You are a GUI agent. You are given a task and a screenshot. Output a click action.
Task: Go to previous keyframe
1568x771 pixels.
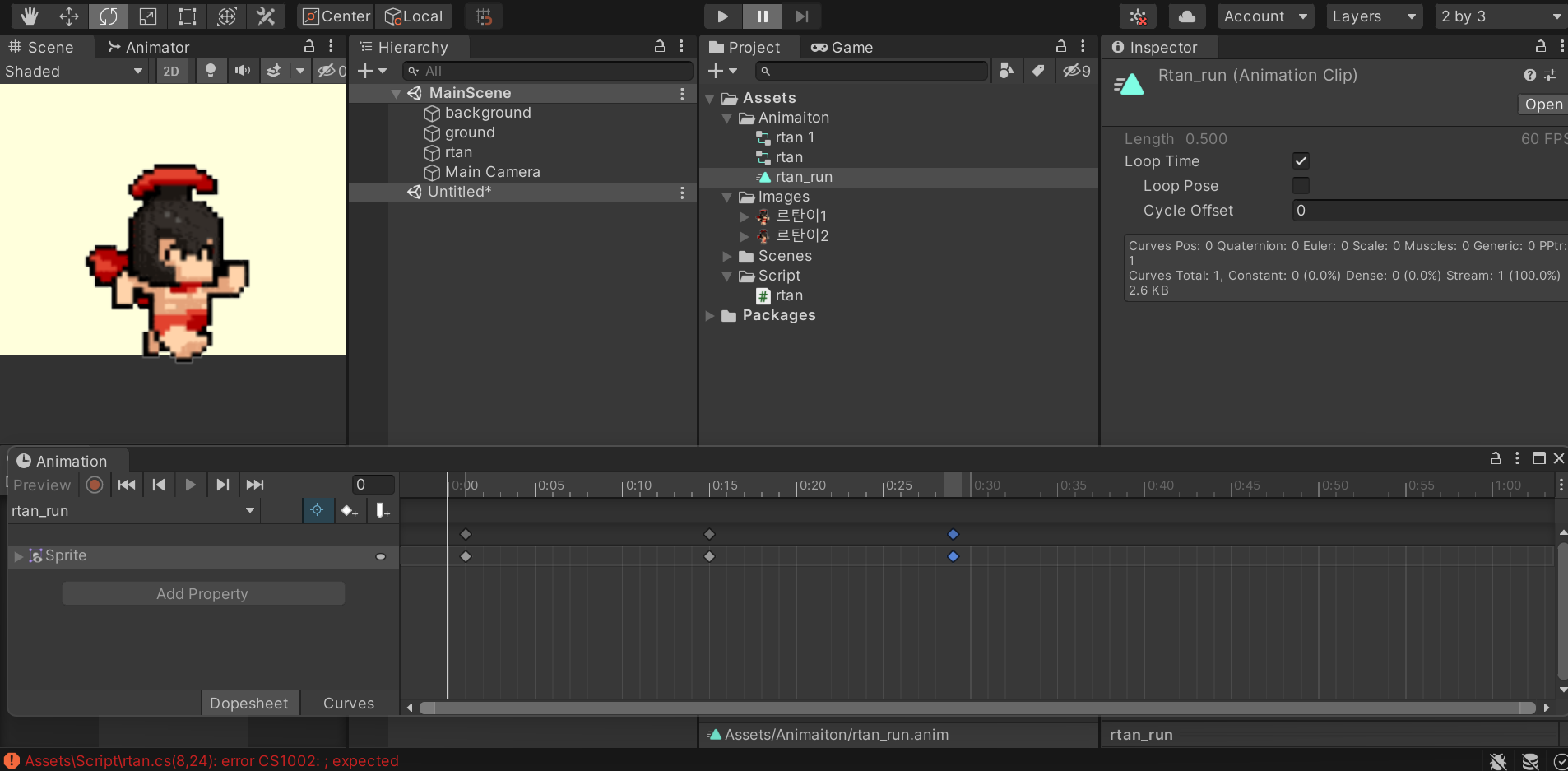point(159,485)
